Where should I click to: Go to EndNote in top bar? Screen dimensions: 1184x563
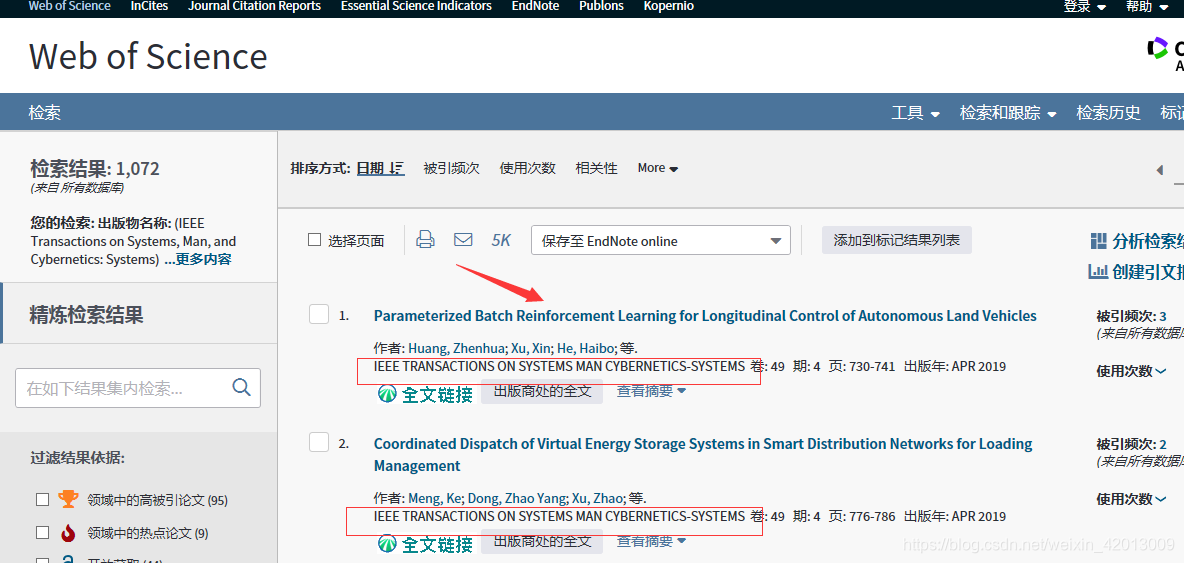[x=535, y=6]
